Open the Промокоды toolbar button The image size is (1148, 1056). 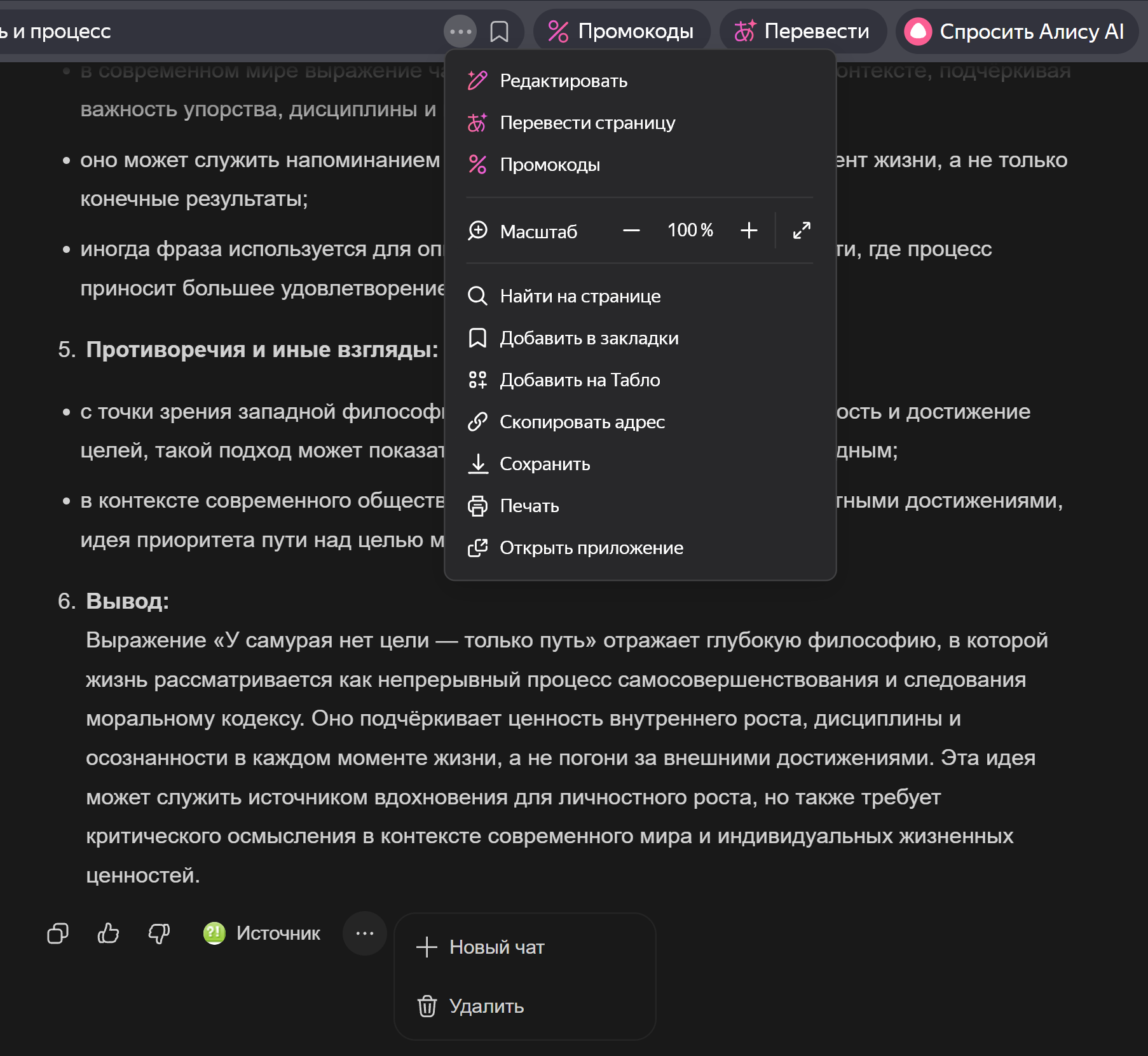(x=621, y=31)
